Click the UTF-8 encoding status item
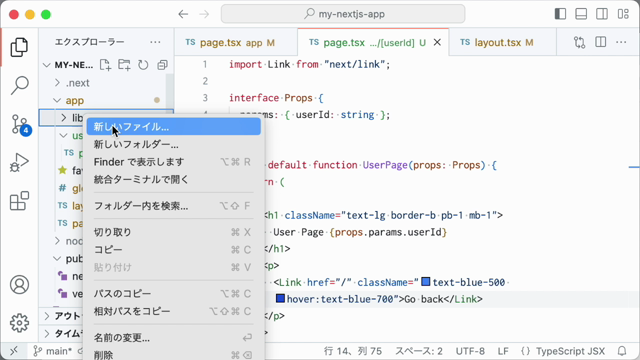 pyautogui.click(x=470, y=351)
